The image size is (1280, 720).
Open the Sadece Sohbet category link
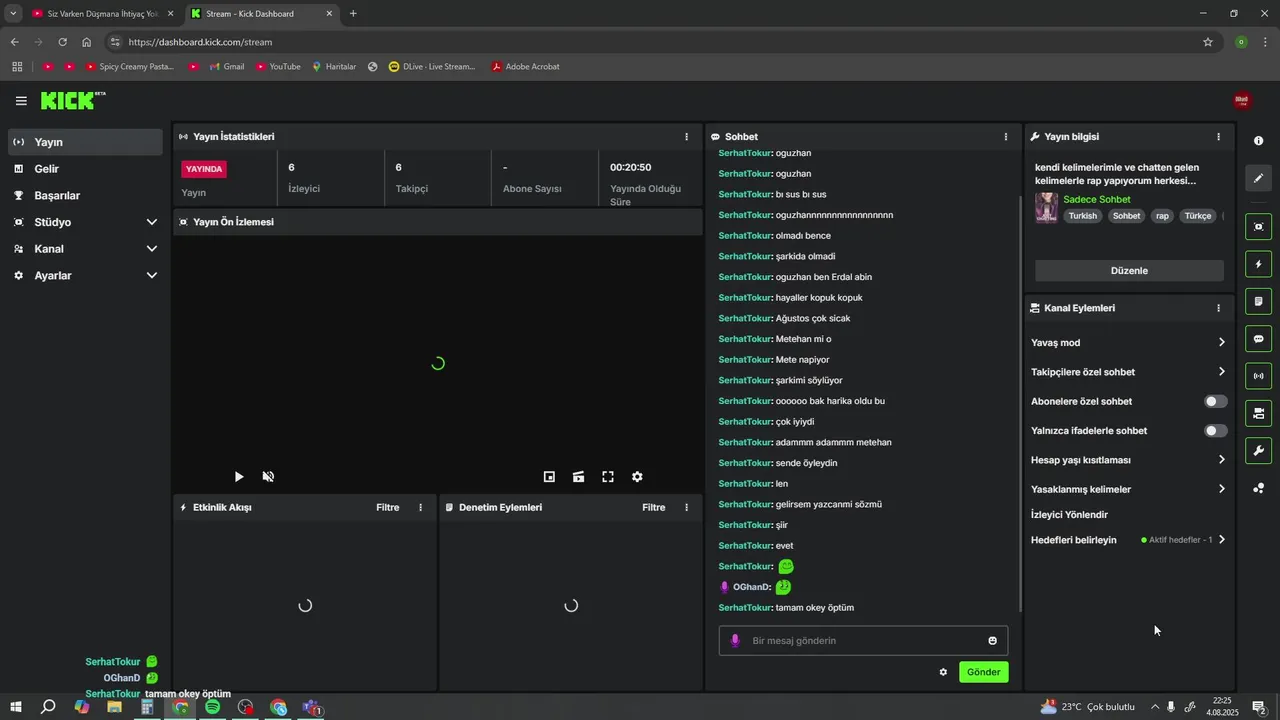pos(1097,199)
